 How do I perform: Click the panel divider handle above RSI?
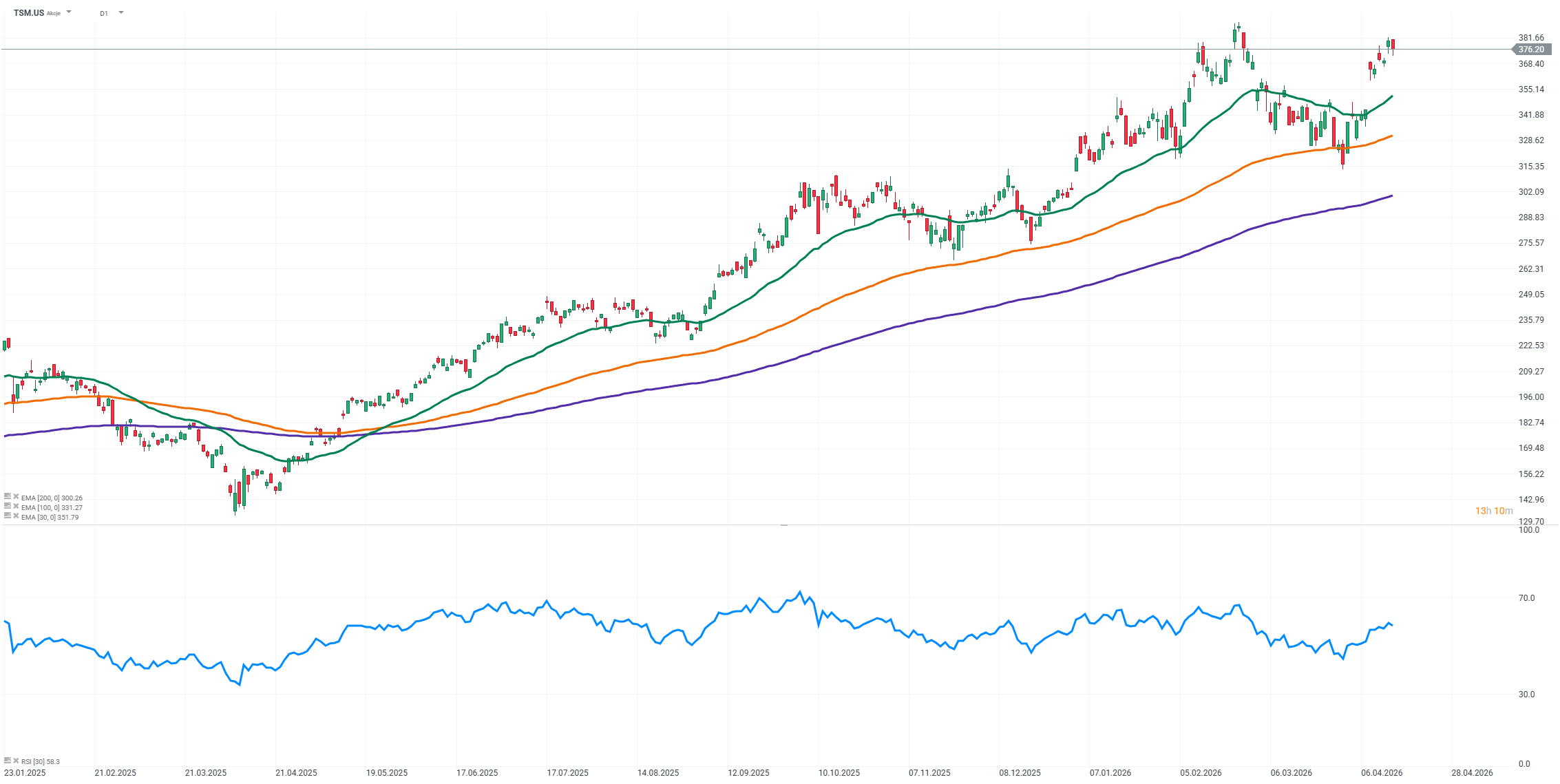coord(783,525)
